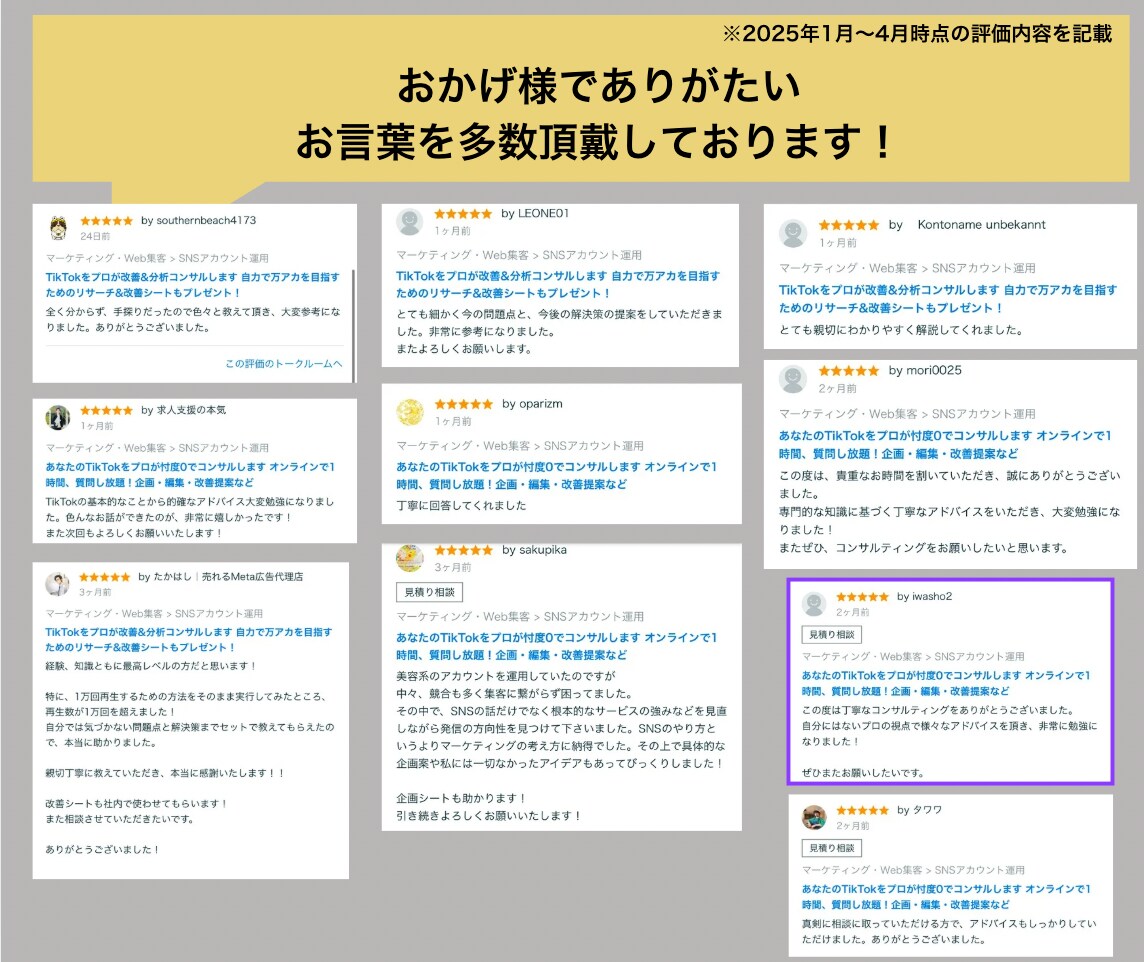Click the 見積り相談 tag in sakupika's review
The height and width of the screenshot is (962, 1144).
click(430, 592)
